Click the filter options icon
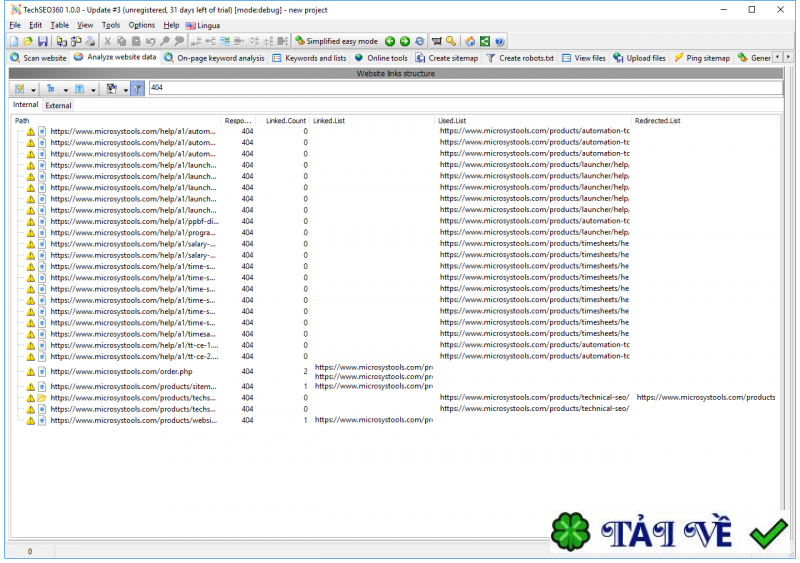Image resolution: width=800 pixels, height=563 pixels. point(112,89)
